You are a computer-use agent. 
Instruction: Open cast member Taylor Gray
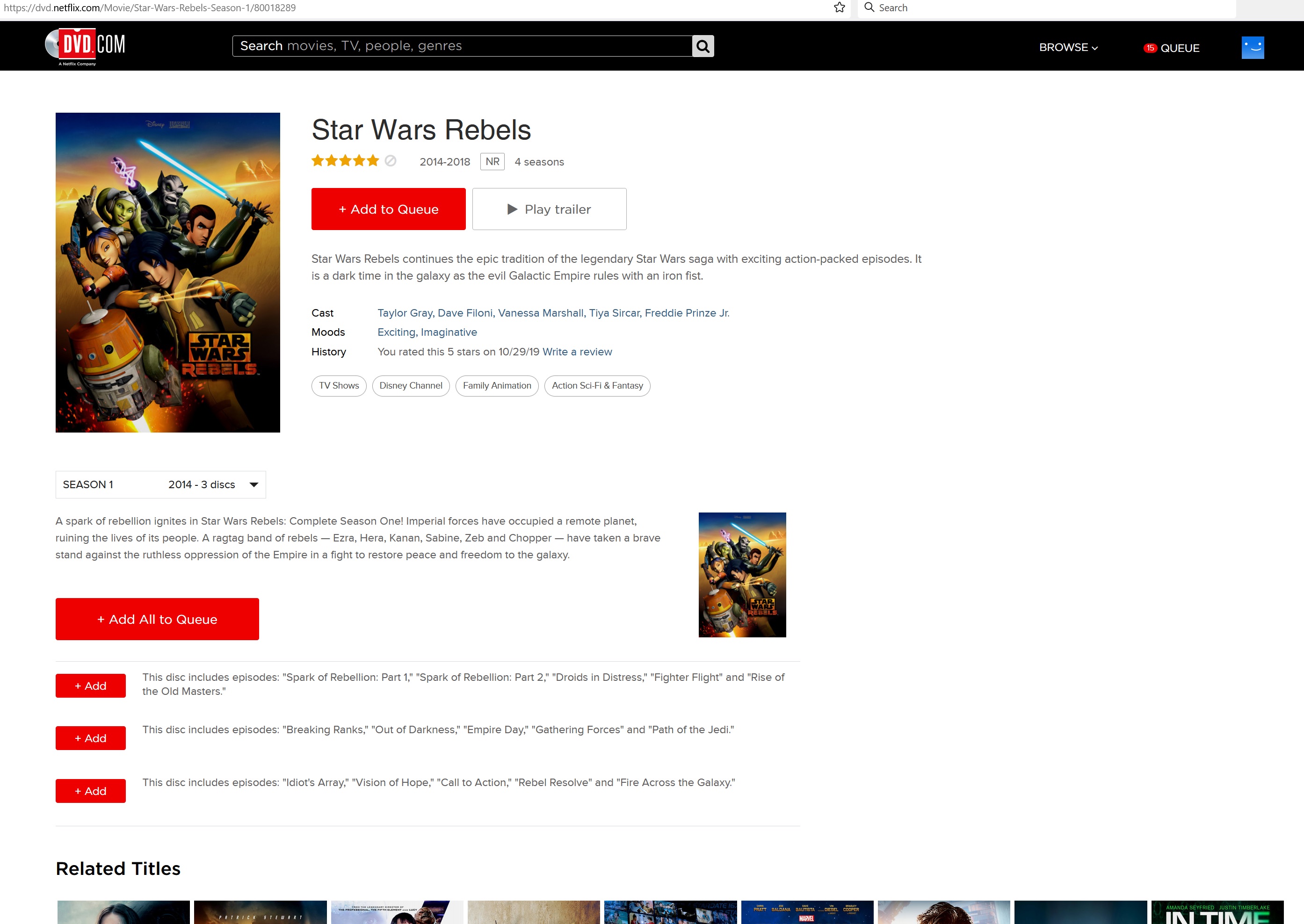point(406,313)
